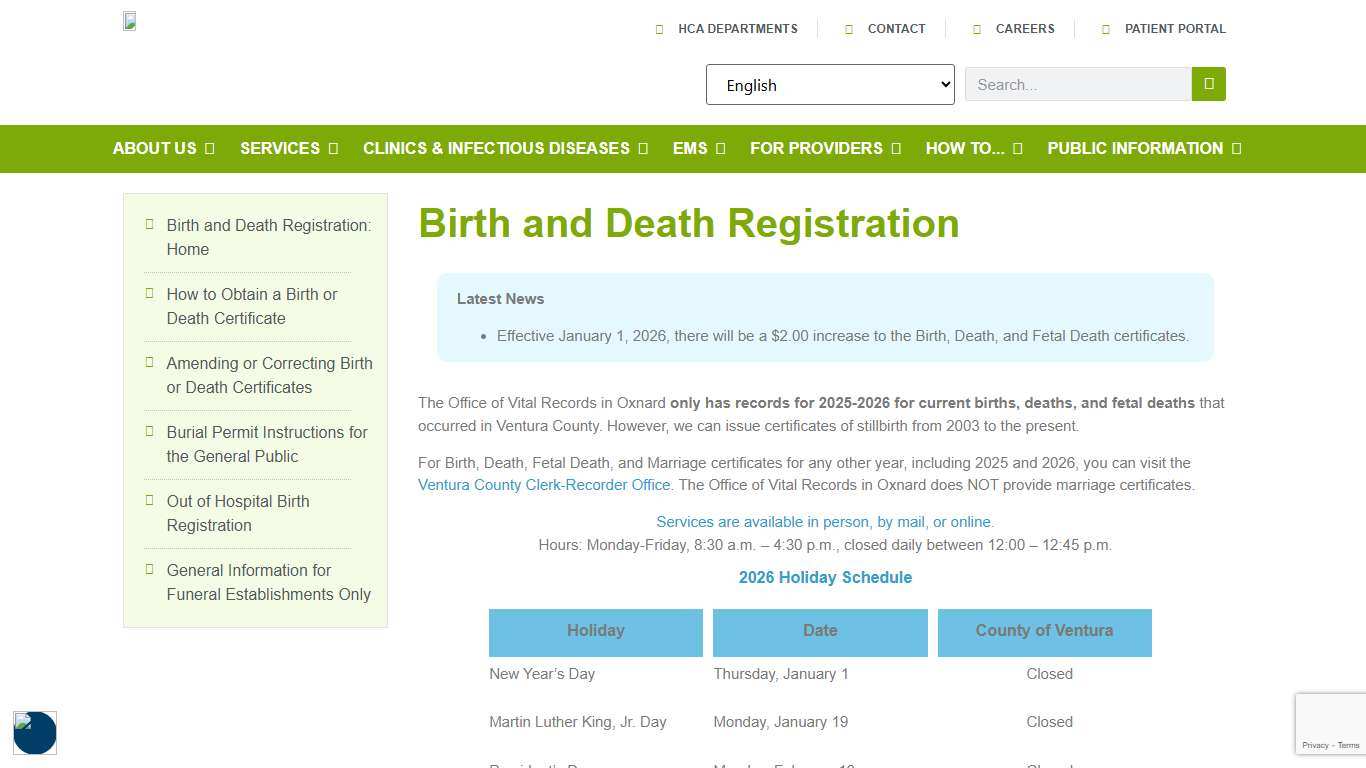Open the accessibility widget in bottom-left corner
The width and height of the screenshot is (1366, 768).
click(x=34, y=733)
